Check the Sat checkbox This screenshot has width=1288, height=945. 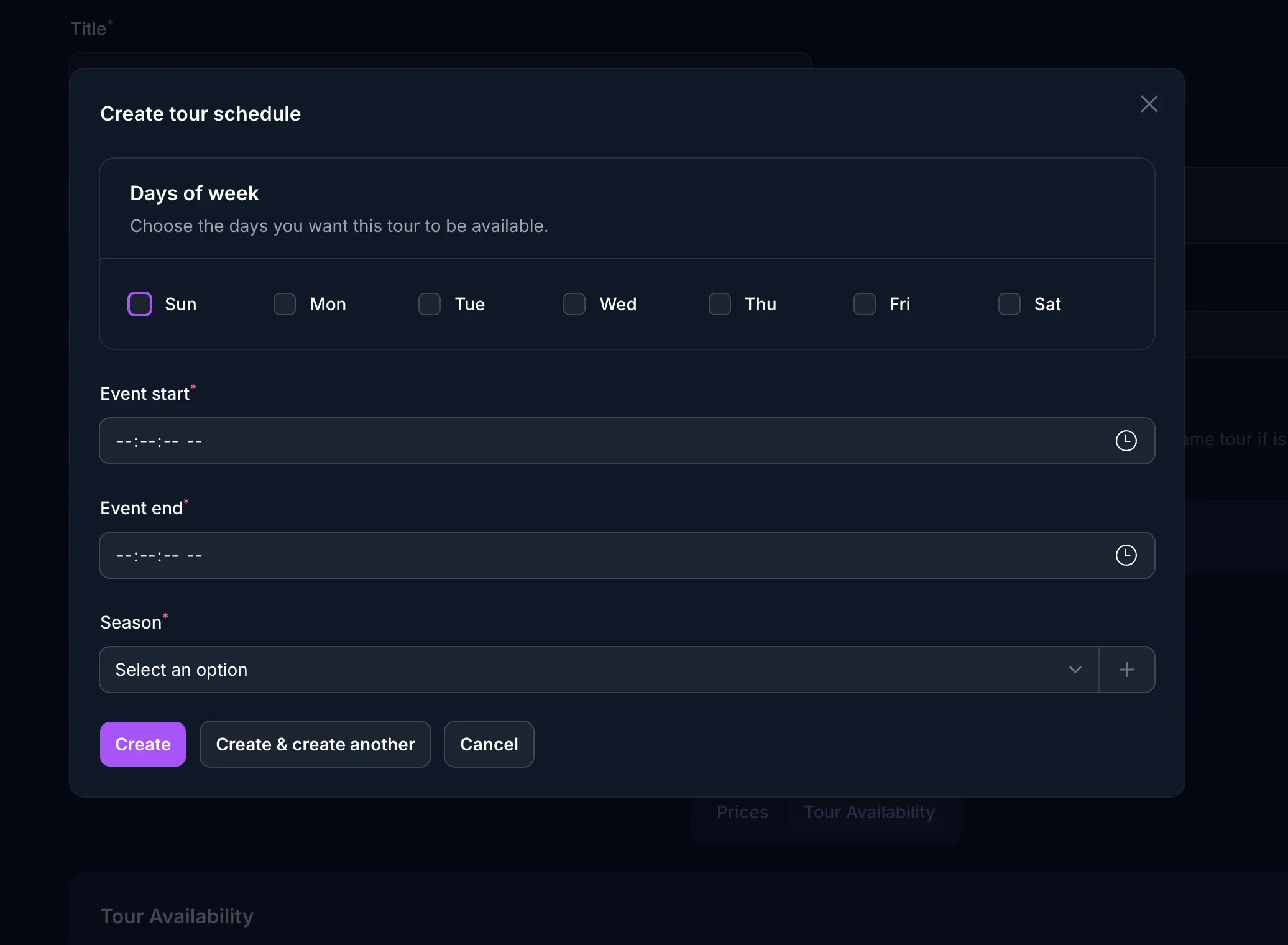click(1008, 303)
